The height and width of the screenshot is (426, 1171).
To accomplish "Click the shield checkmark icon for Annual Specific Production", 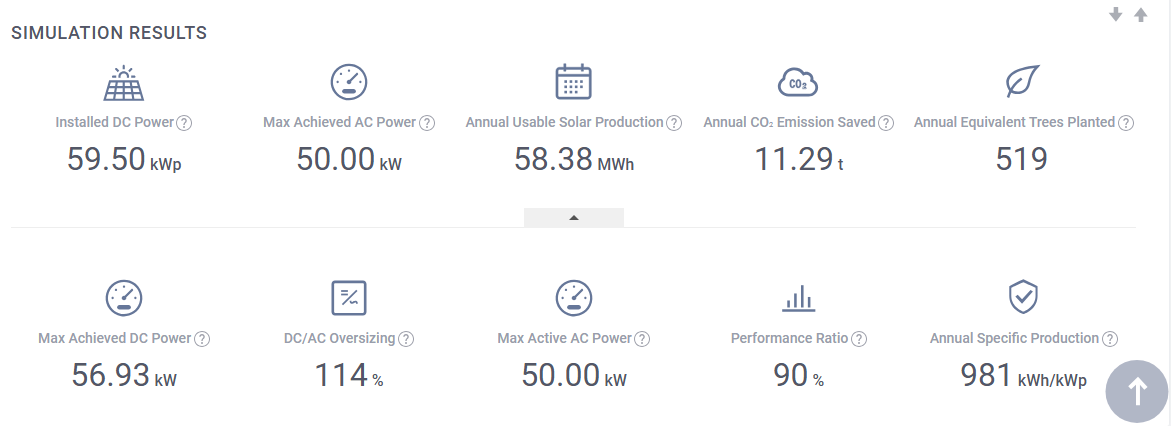I will (1023, 296).
